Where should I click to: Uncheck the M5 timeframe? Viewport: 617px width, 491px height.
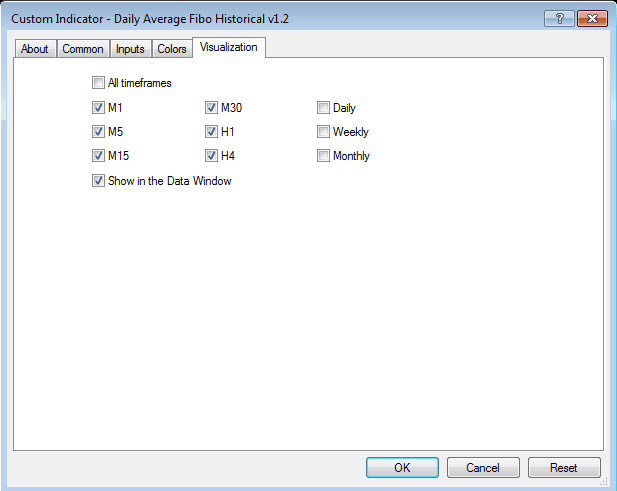tap(98, 131)
